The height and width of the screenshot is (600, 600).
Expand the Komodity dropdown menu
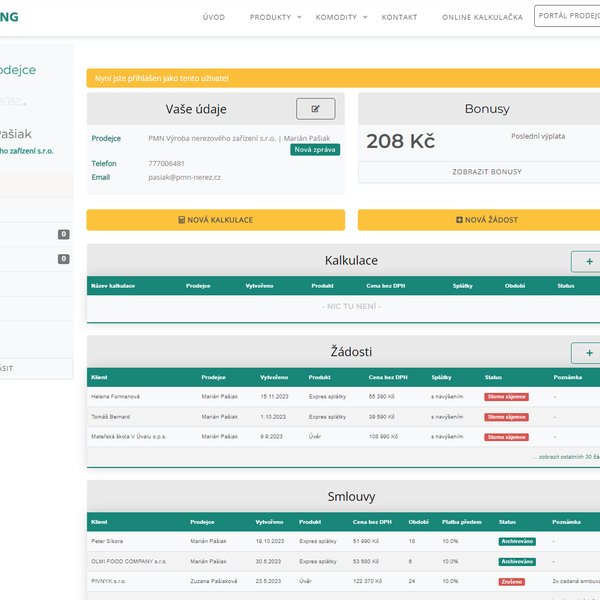coord(340,17)
